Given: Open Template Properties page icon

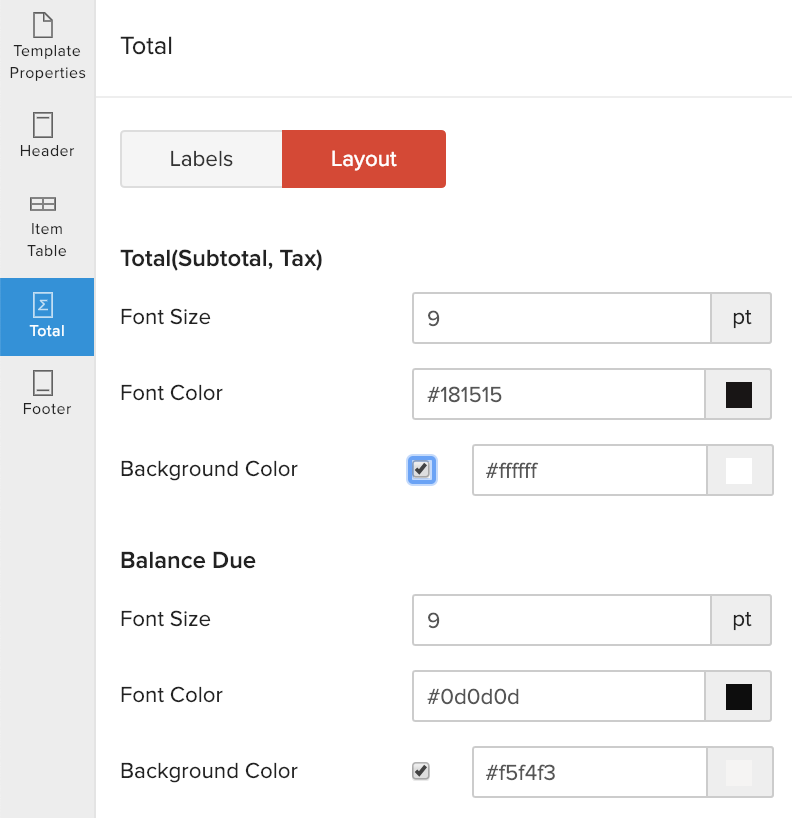Looking at the screenshot, I should click(43, 25).
